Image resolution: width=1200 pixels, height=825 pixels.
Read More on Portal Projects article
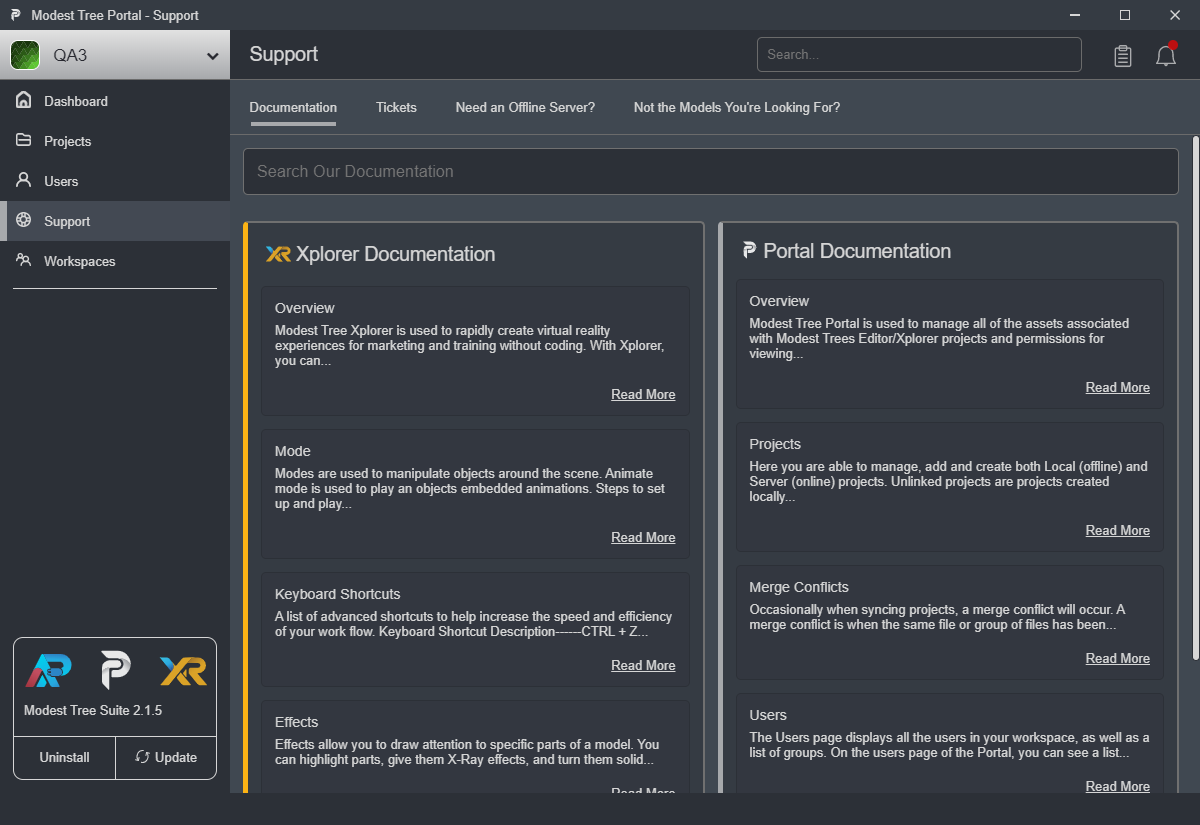[x=1118, y=530]
